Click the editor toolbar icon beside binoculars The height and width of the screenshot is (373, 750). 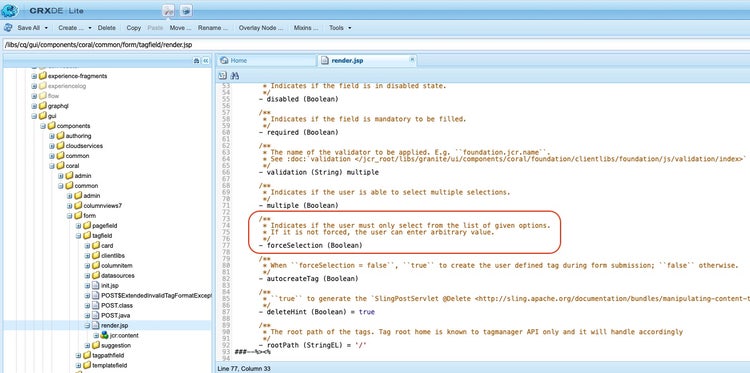222,76
